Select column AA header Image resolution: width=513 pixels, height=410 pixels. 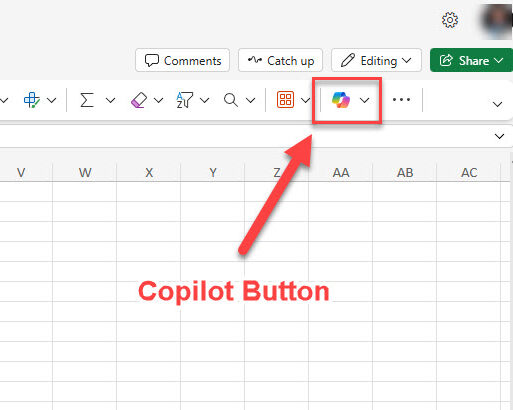pos(341,173)
